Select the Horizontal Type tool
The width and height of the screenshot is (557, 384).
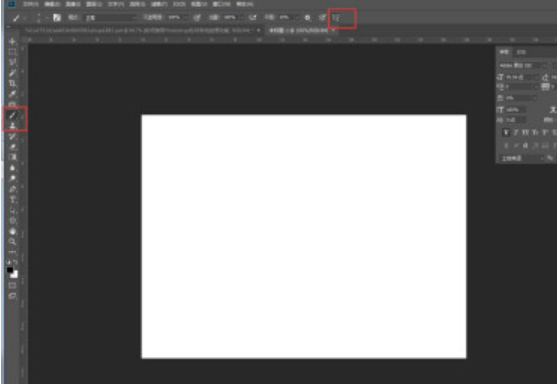[12, 200]
